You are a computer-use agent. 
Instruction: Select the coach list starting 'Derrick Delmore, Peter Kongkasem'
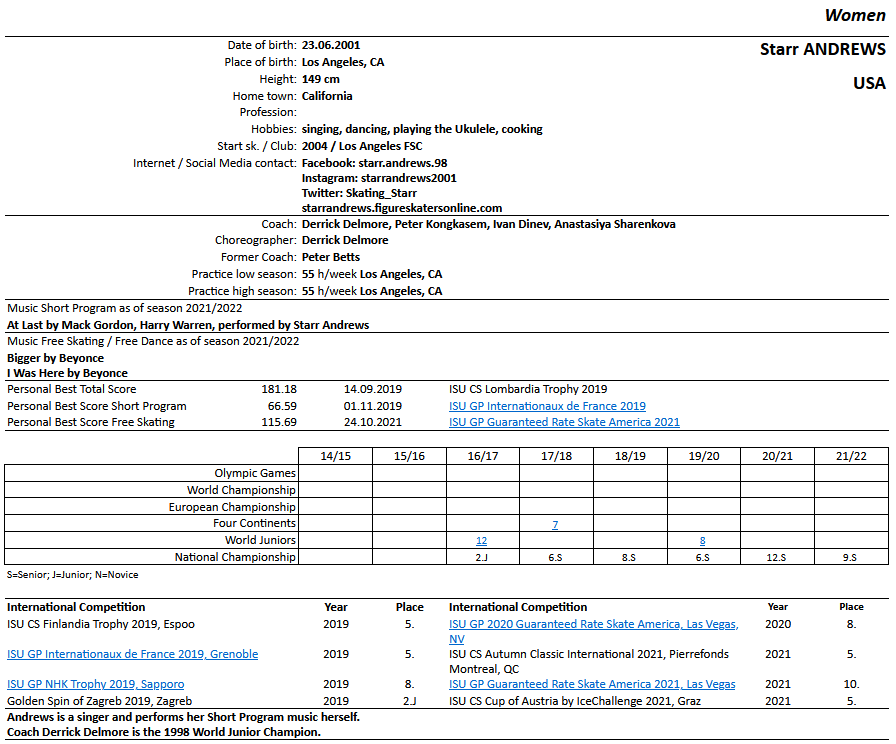click(489, 224)
